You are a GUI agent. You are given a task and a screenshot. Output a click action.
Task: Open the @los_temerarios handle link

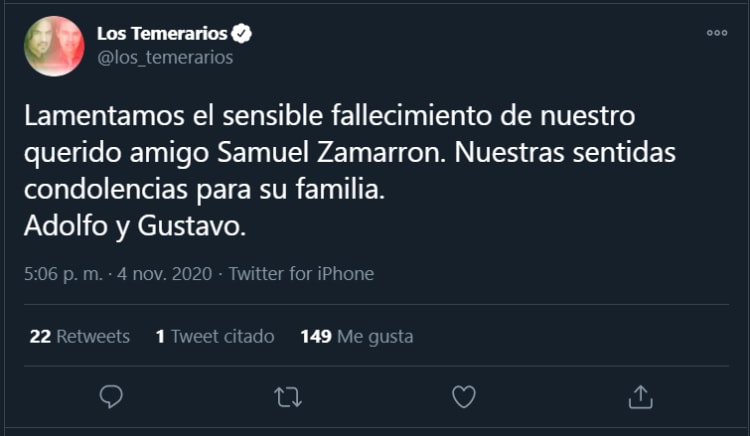[164, 57]
